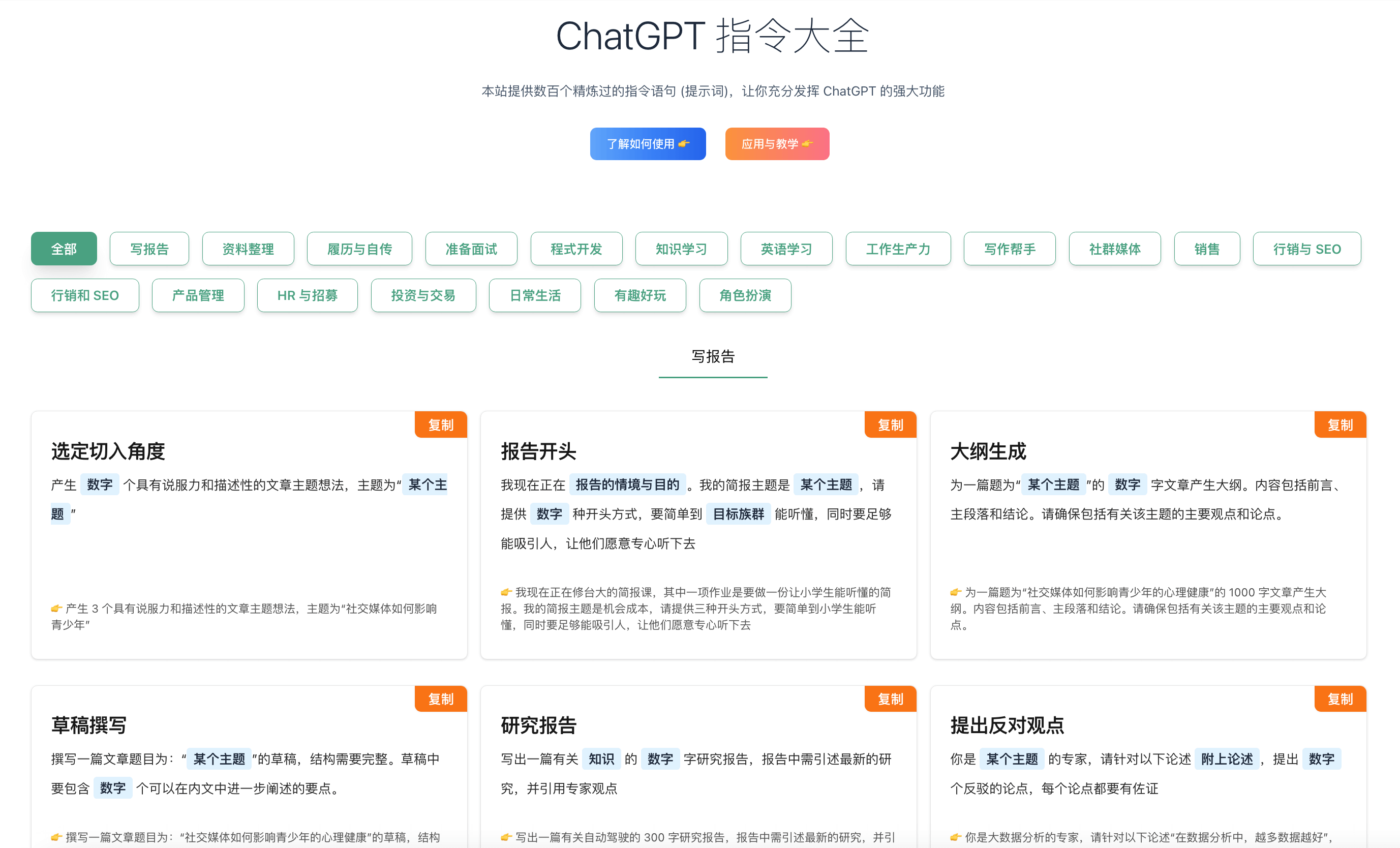Open the 工作生产力 category
The image size is (1400, 848).
pyautogui.click(x=898, y=249)
